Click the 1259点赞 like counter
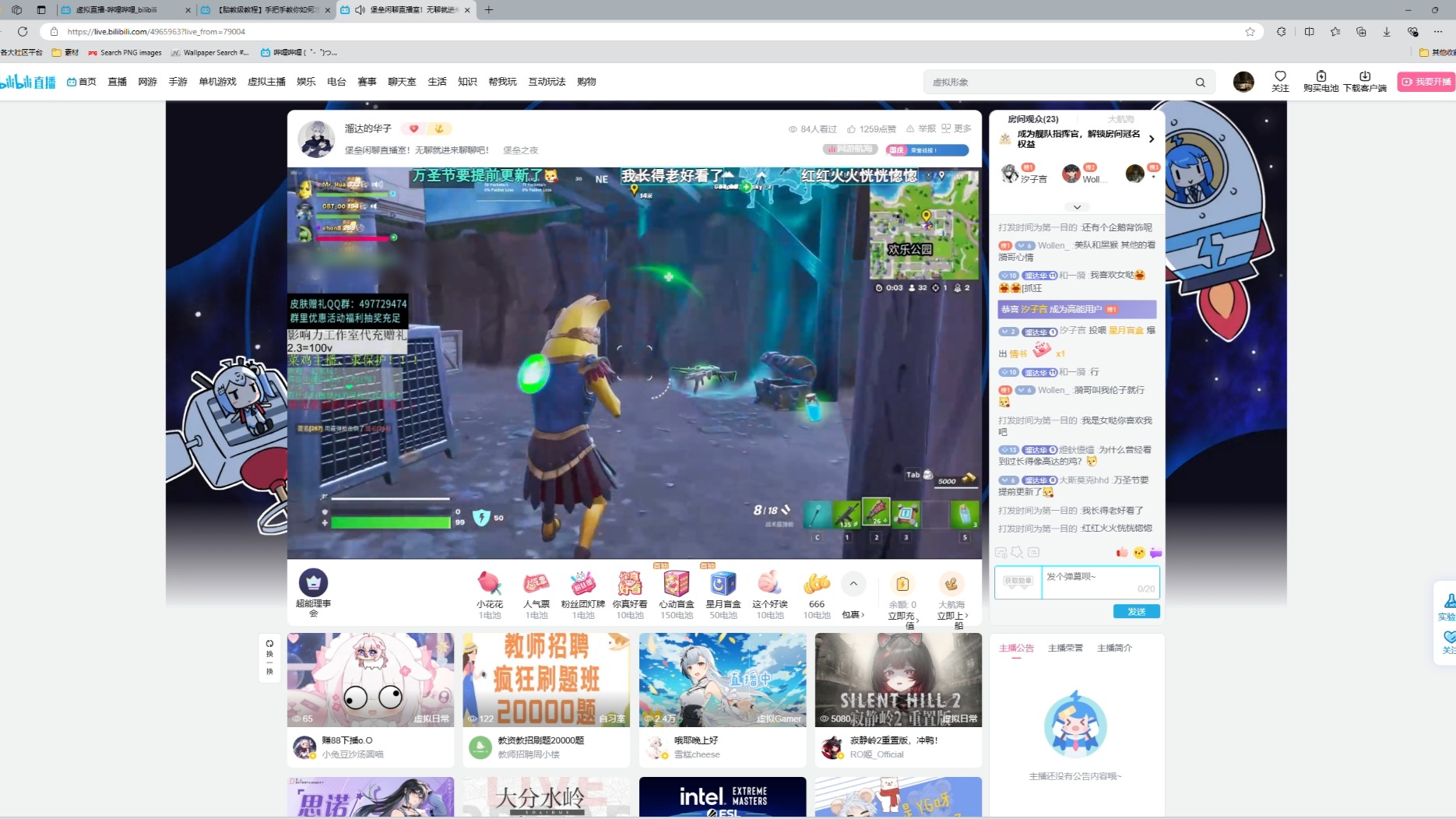The image size is (1456, 819). click(x=871, y=129)
